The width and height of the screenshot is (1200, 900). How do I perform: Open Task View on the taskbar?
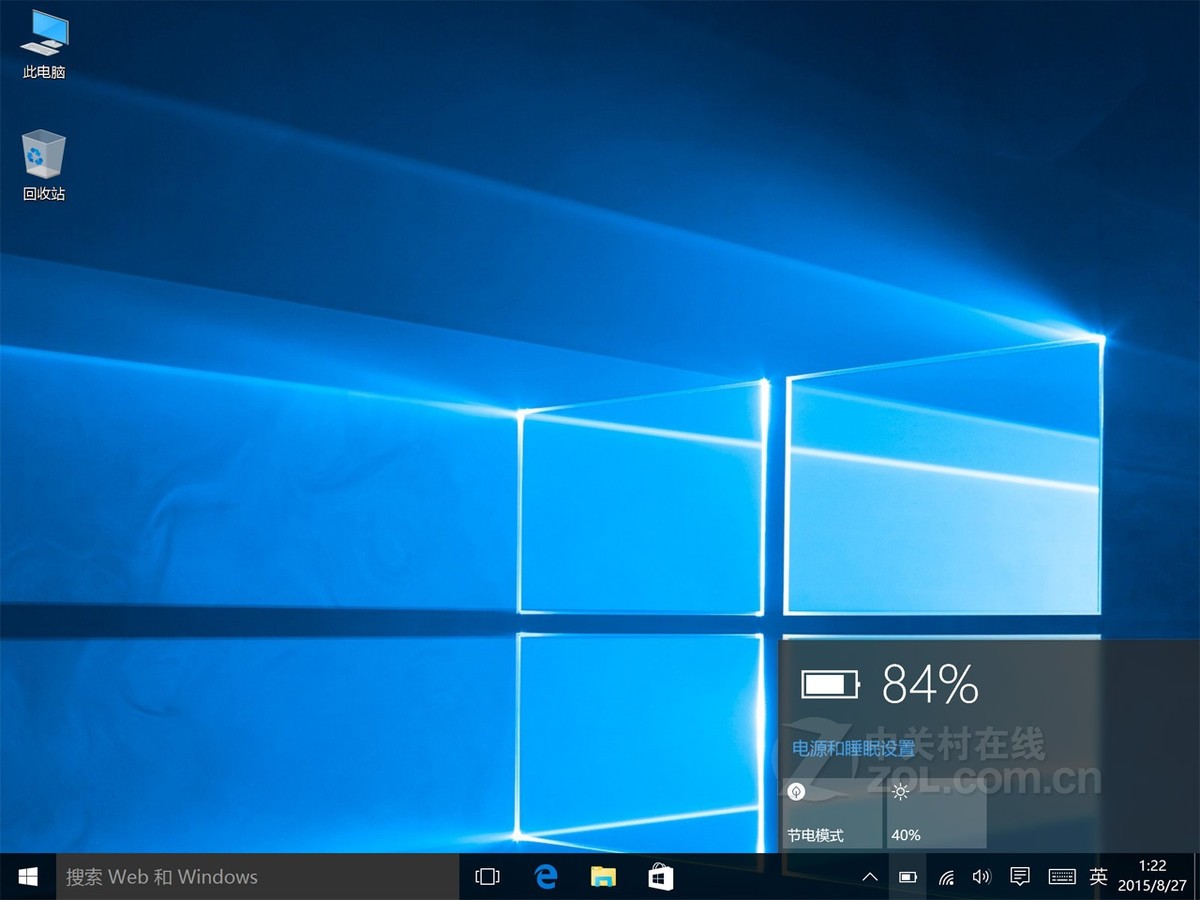487,876
